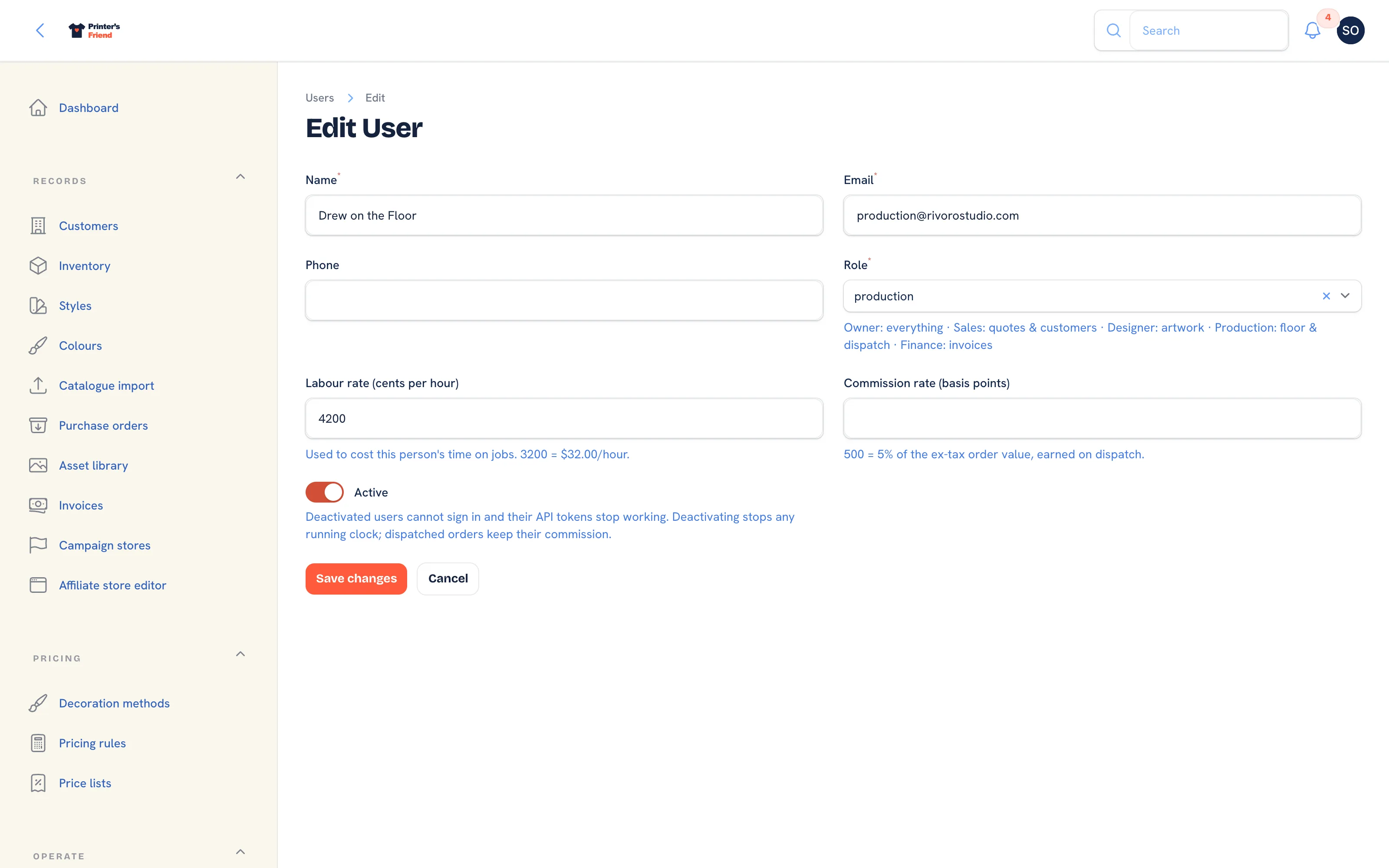This screenshot has height=868, width=1389.
Task: Open Price lists in the sidebar
Action: (85, 783)
